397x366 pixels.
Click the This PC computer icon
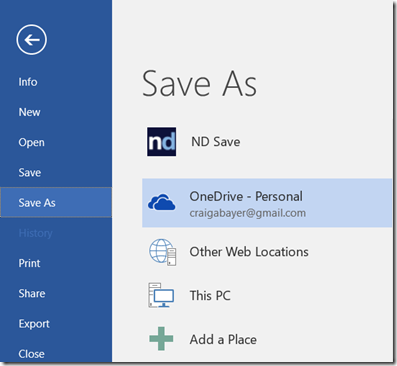coord(161,295)
